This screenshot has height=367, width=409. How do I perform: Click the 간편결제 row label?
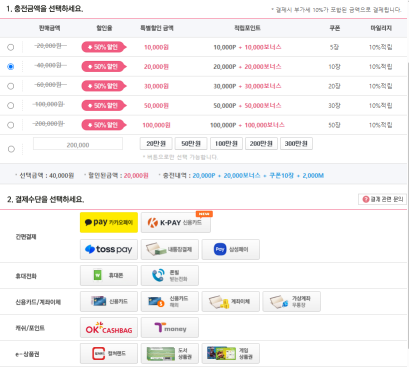(26, 237)
